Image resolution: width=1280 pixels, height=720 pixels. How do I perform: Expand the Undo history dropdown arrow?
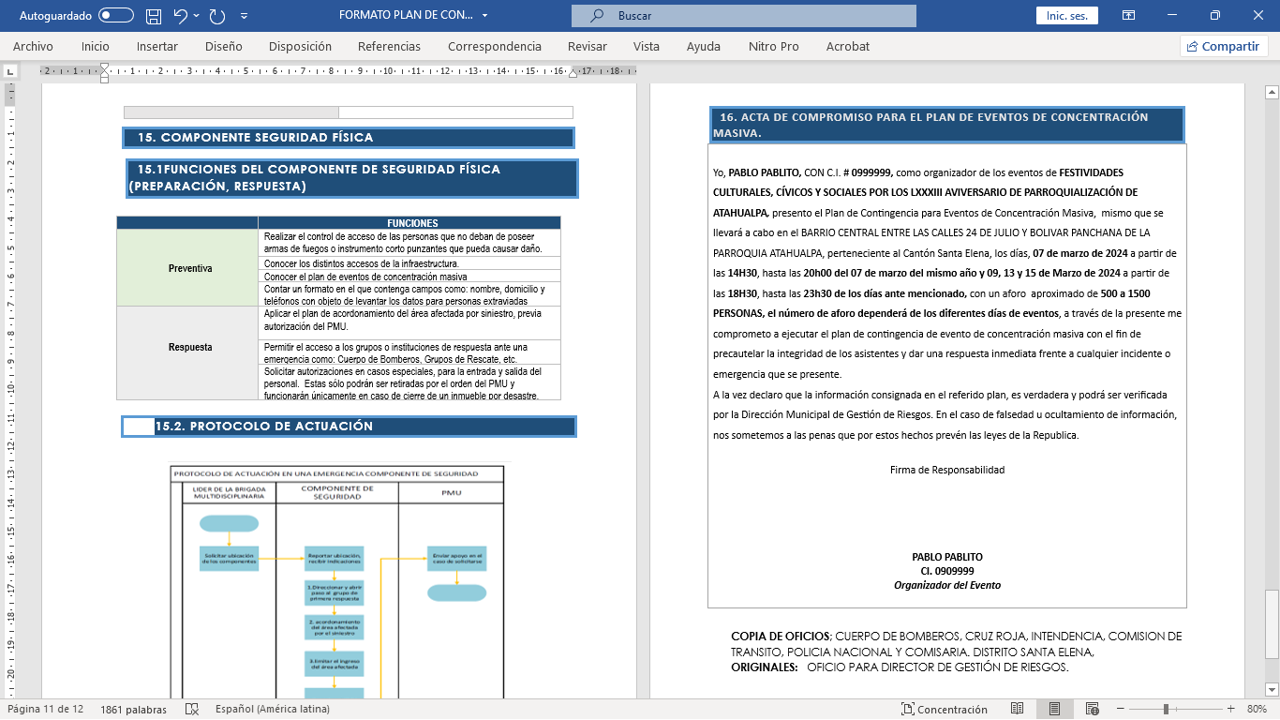197,16
